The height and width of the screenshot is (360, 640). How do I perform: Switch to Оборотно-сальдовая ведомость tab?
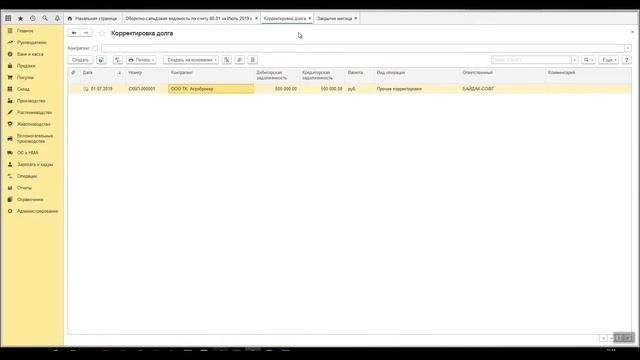188,18
